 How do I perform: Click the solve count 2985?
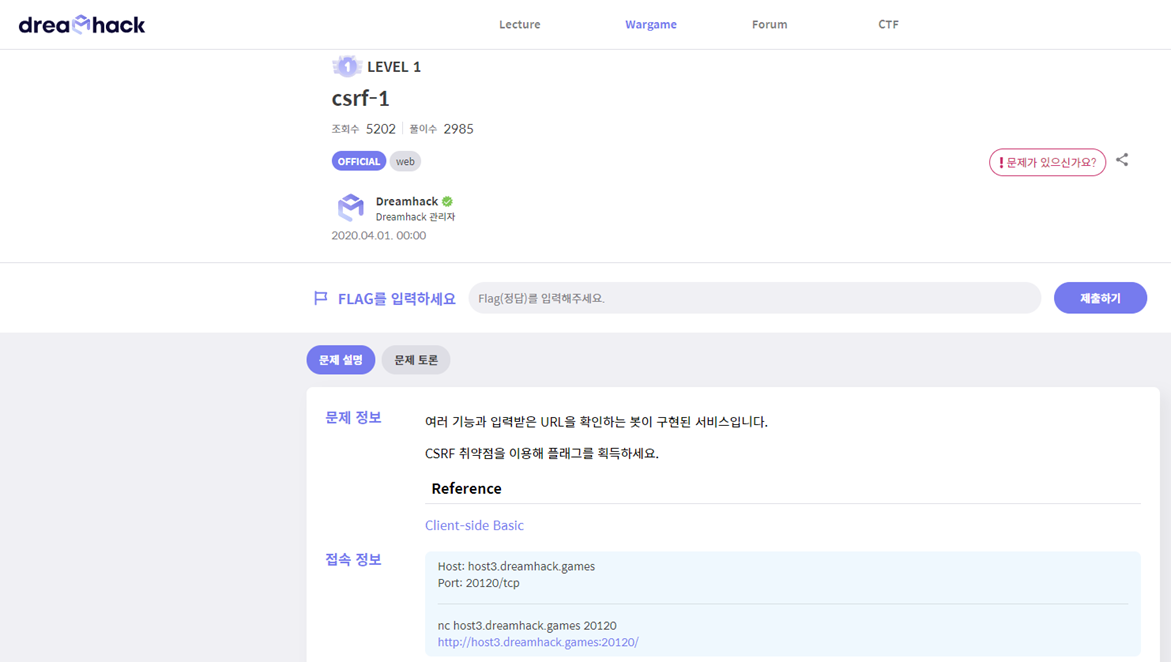[459, 129]
